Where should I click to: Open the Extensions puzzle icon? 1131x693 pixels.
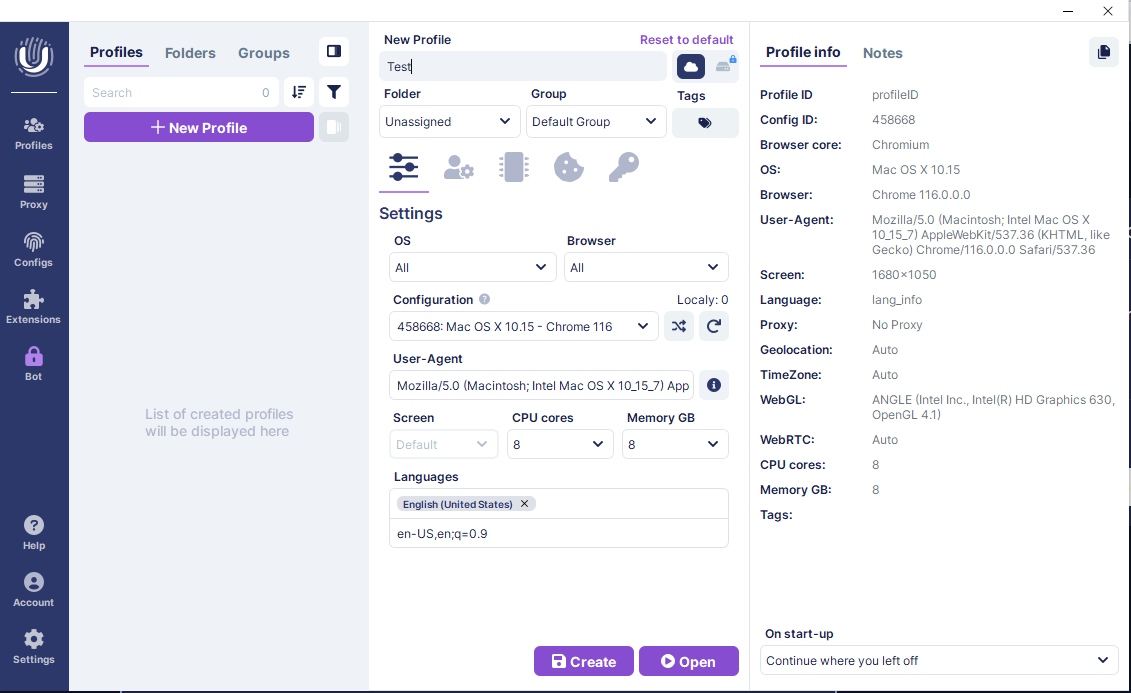[34, 306]
